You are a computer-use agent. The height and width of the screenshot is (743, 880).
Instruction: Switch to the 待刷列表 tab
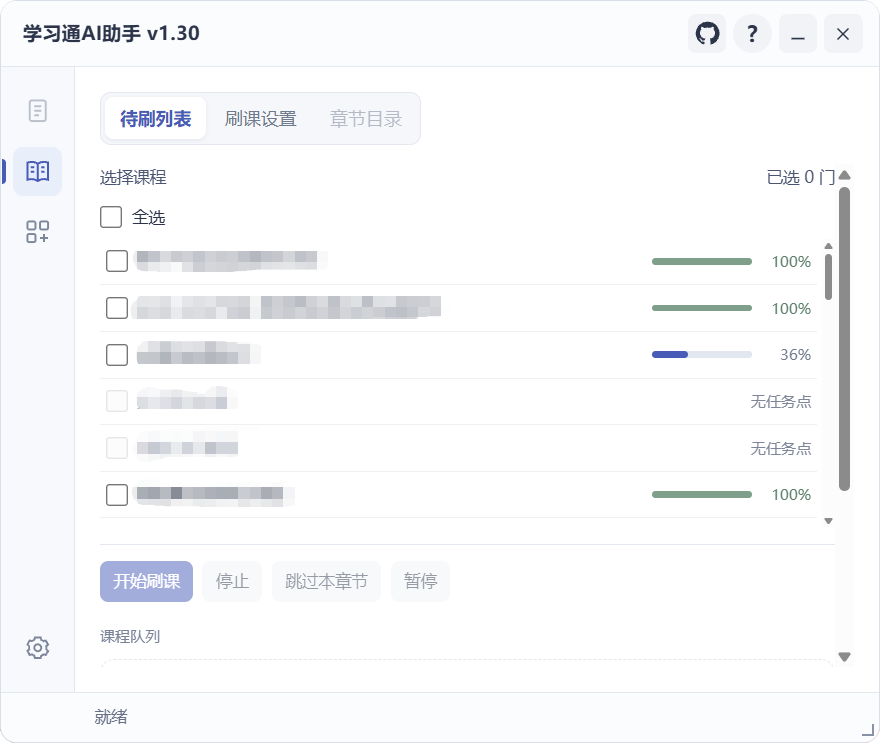coord(155,118)
